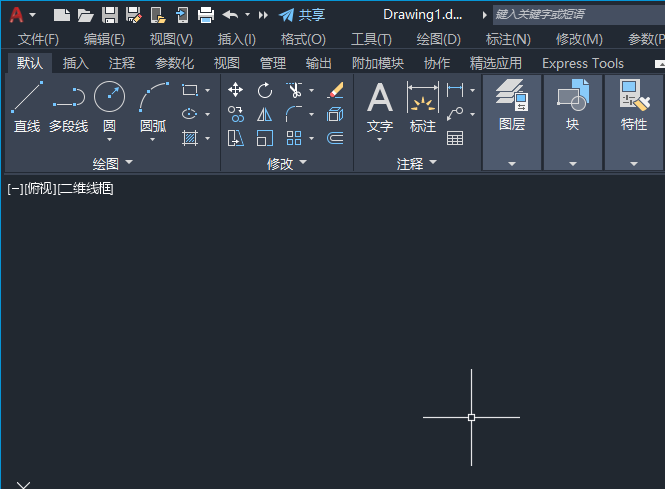665x489 pixels.
Task: Switch to the 附加模块 ribbon tab
Action: pyautogui.click(x=377, y=64)
